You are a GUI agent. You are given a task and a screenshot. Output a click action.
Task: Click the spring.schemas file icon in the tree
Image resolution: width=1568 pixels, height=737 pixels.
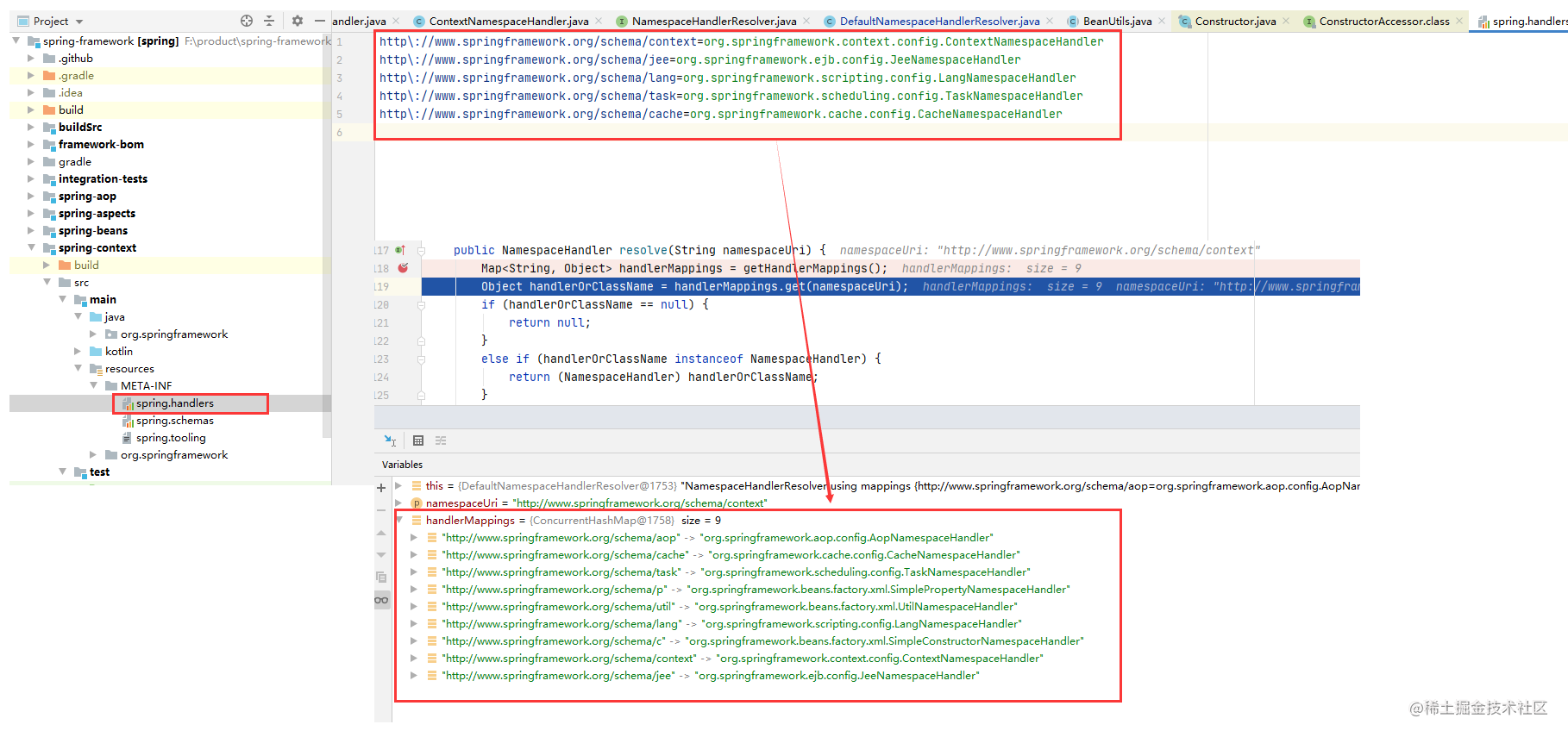point(128,421)
